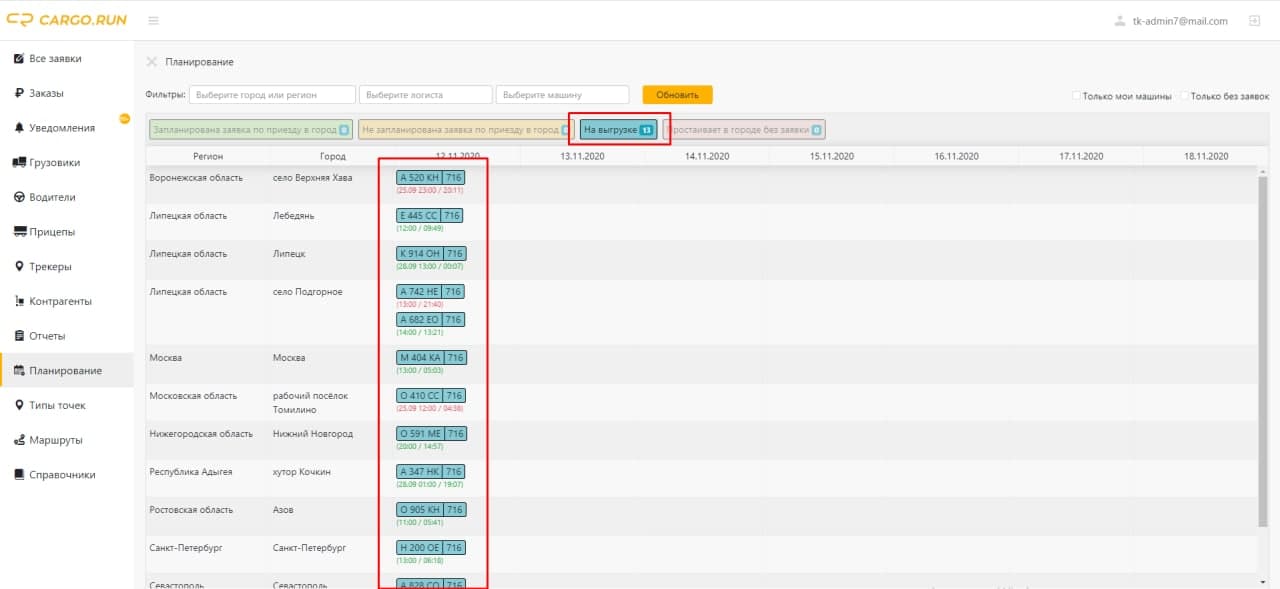Open the Выберите город или регион dropdown
This screenshot has height=589, width=1280.
point(272,95)
